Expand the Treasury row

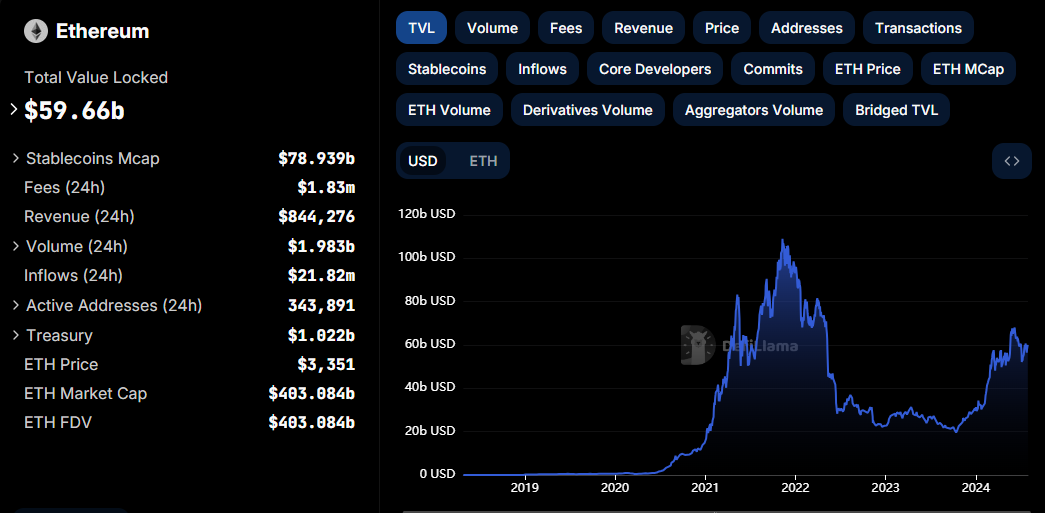pyautogui.click(x=16, y=335)
